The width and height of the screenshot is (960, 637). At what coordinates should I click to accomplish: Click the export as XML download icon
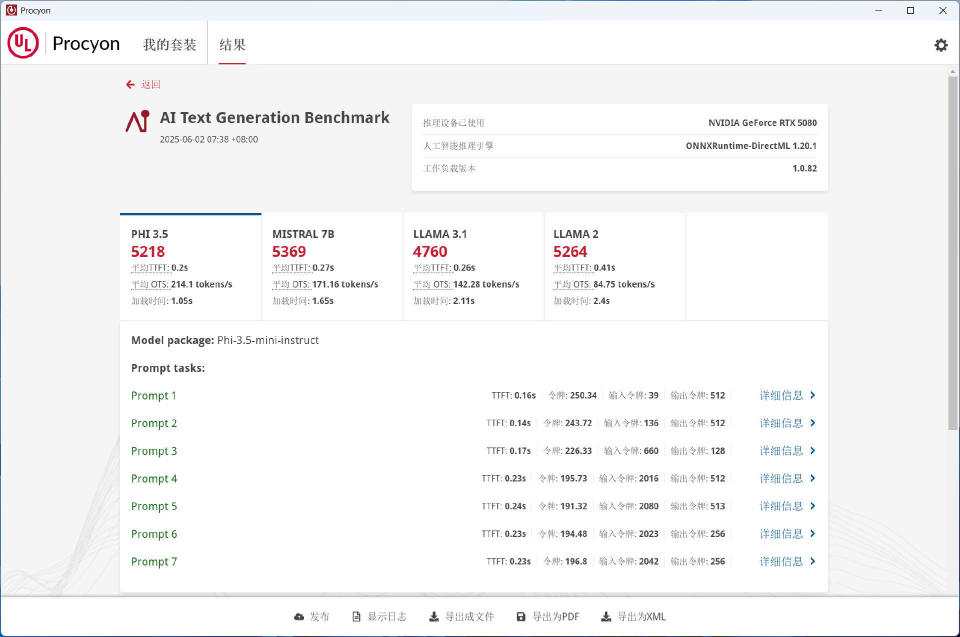(x=606, y=617)
